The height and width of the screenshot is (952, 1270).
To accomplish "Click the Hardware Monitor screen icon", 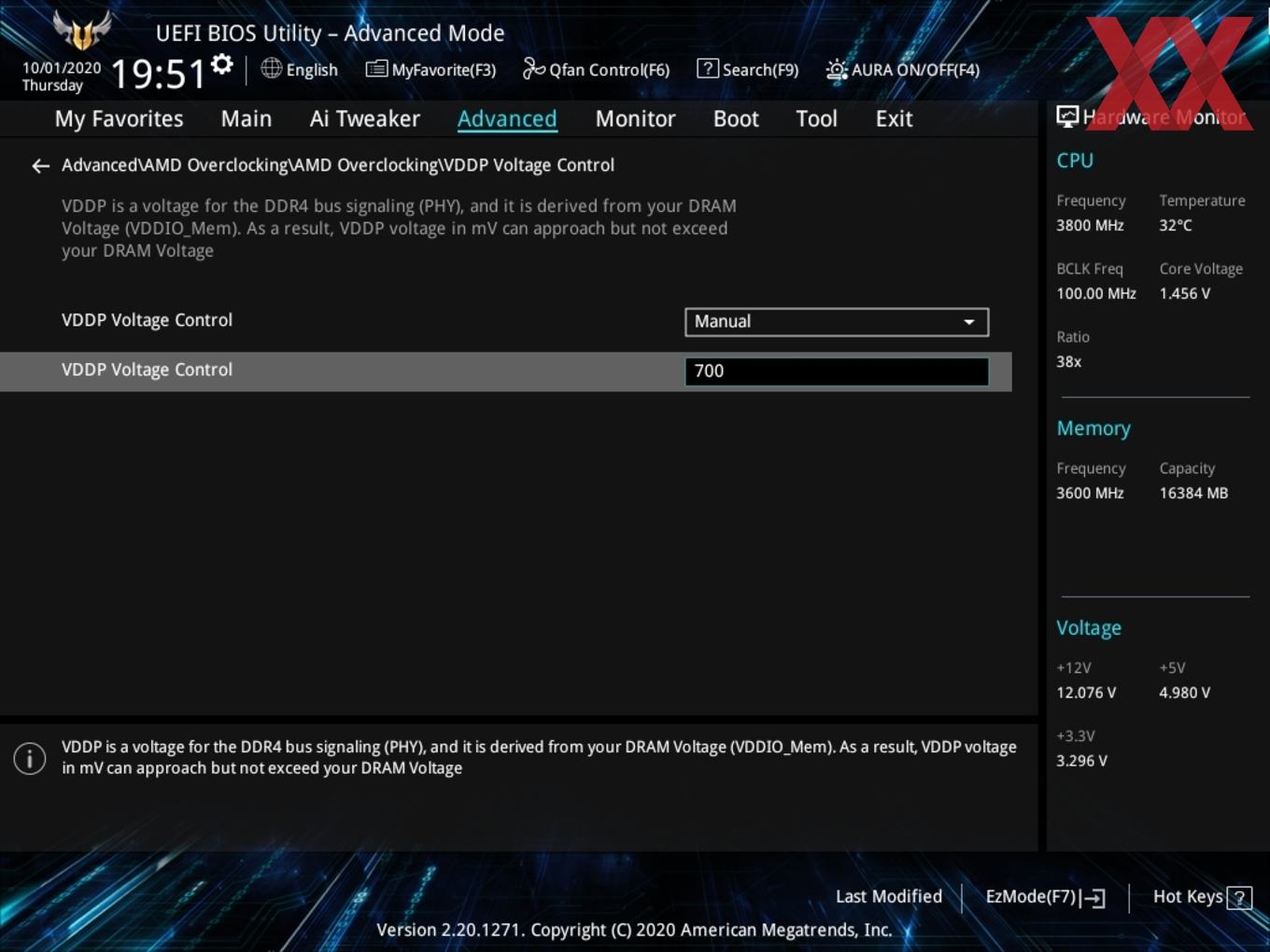I will click(x=1067, y=117).
